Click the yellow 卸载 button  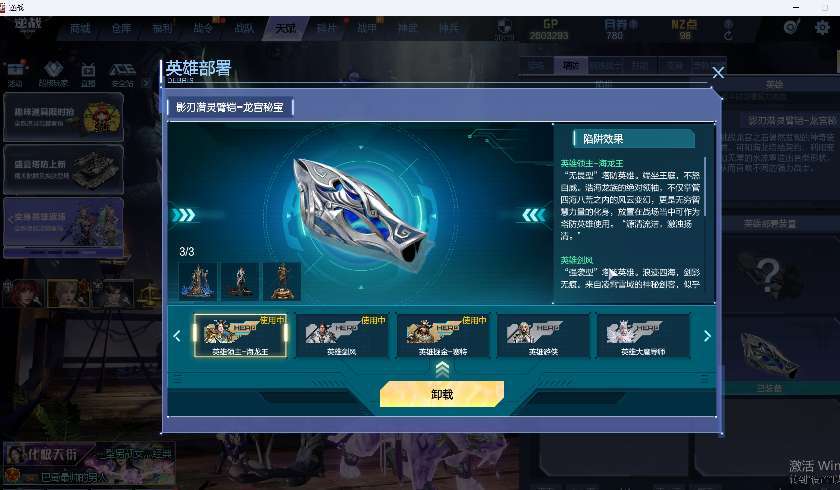click(x=442, y=394)
